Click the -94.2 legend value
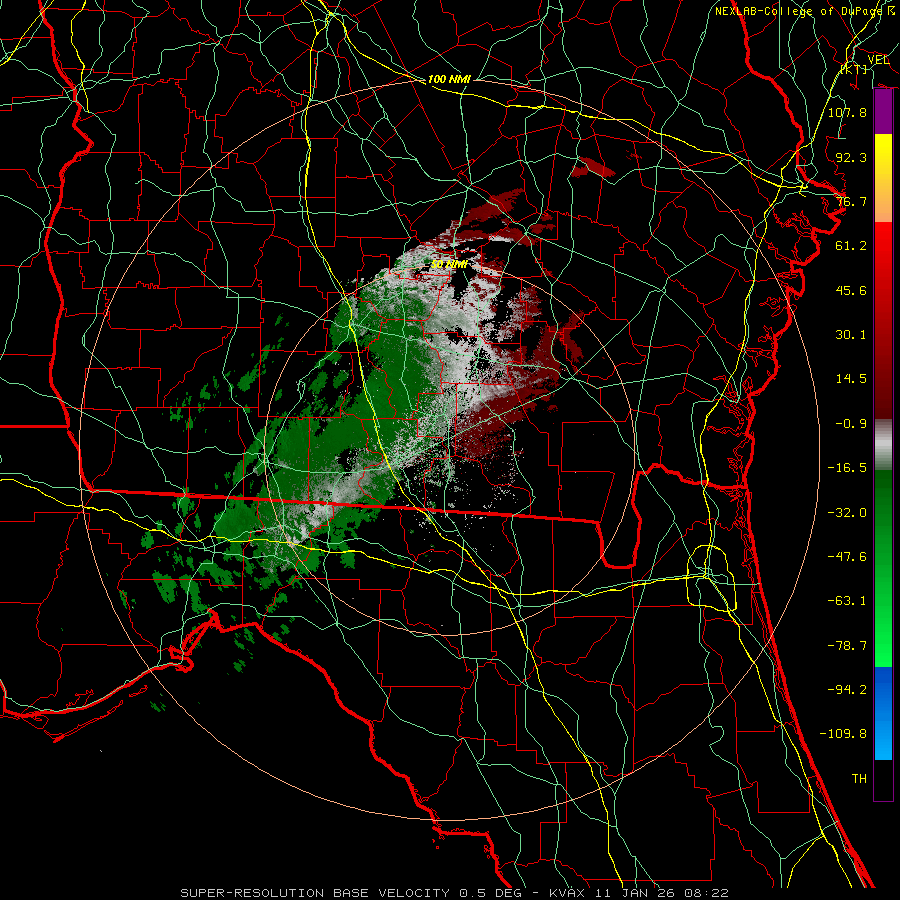This screenshot has width=900, height=900. coord(847,690)
